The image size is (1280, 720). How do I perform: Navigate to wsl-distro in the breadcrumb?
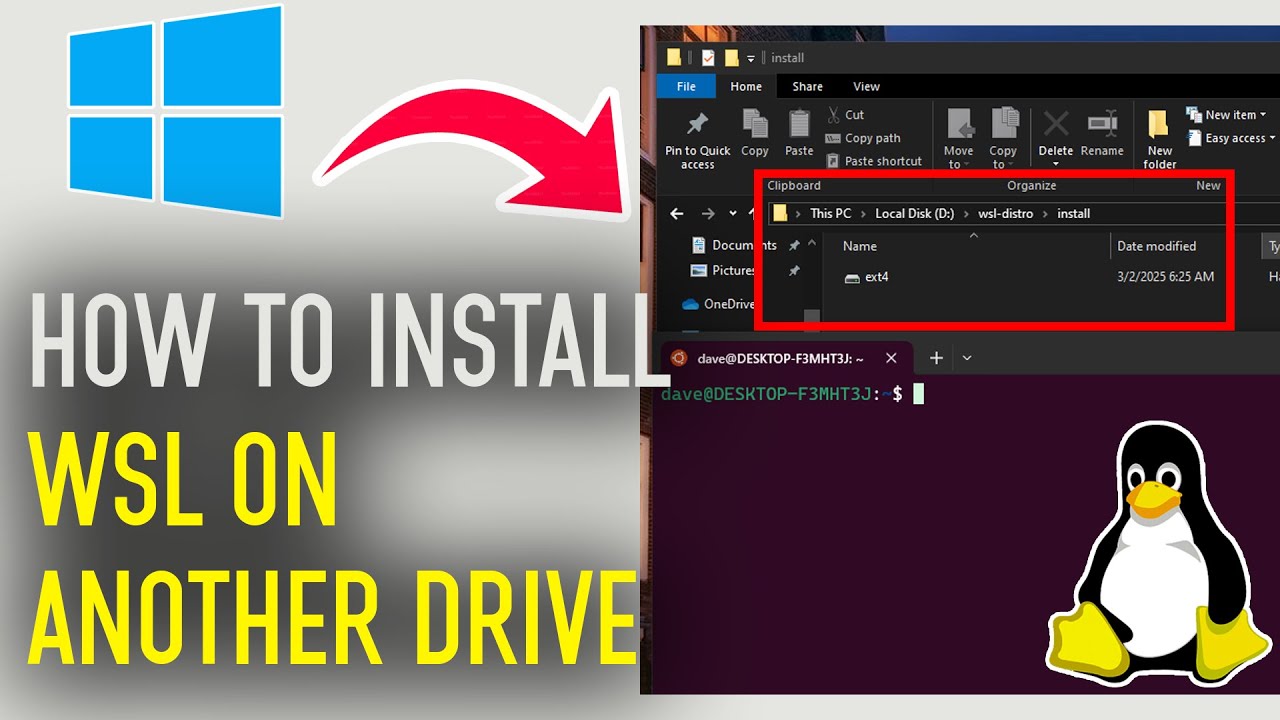[x=1005, y=213]
